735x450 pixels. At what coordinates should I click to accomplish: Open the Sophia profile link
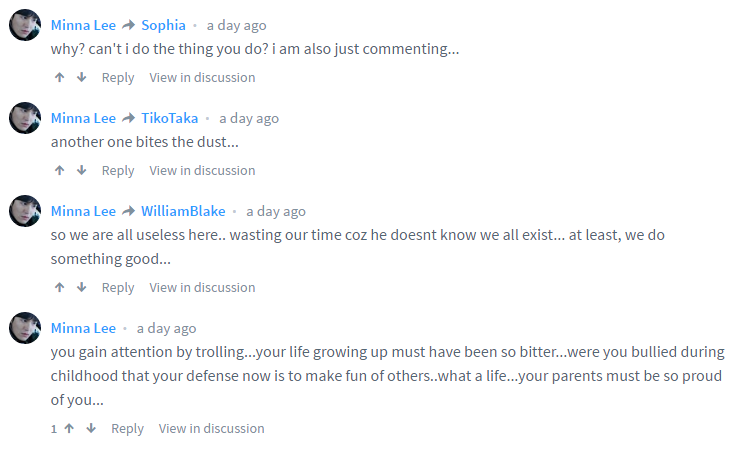pos(163,25)
